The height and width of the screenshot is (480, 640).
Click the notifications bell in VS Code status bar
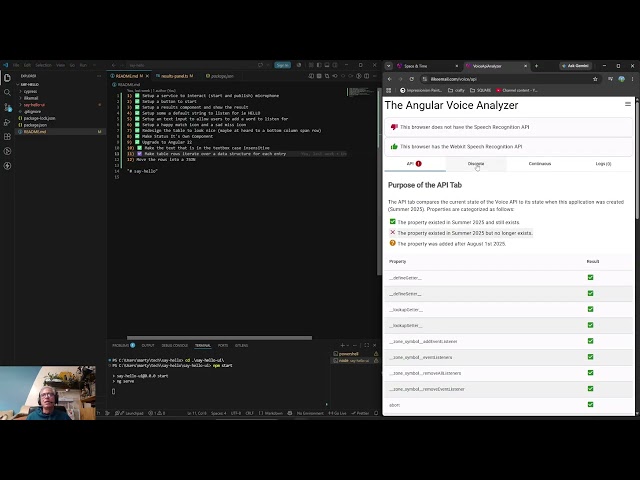click(376, 413)
